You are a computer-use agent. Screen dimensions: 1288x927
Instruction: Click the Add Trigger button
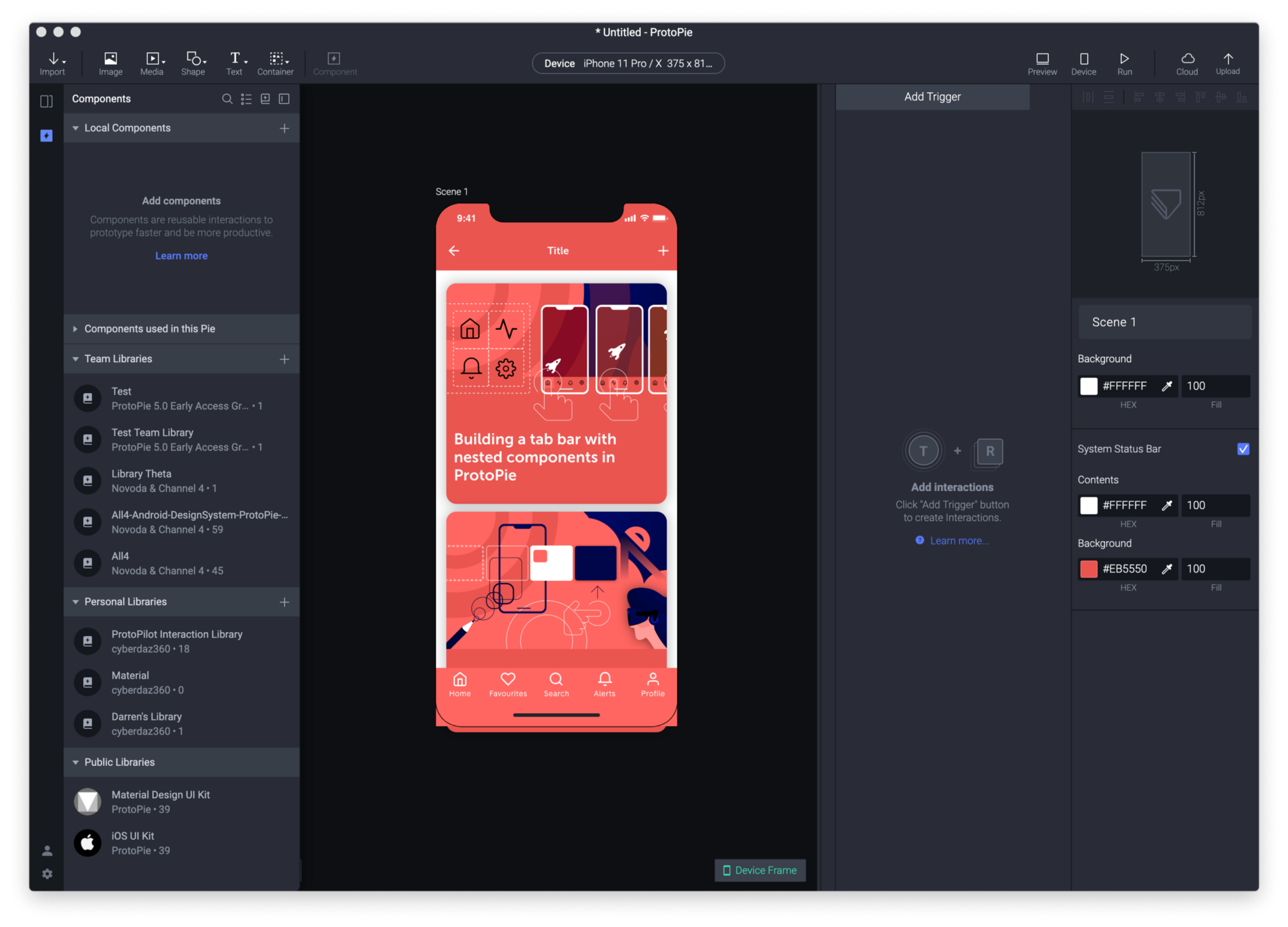tap(931, 96)
